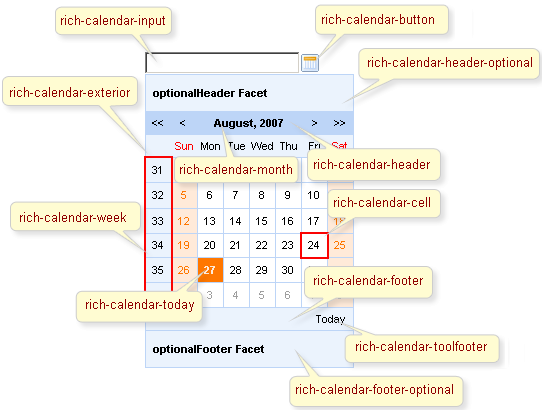Screen dimensions: 545x410
Task: Click inside the date input field
Action: 222,63
